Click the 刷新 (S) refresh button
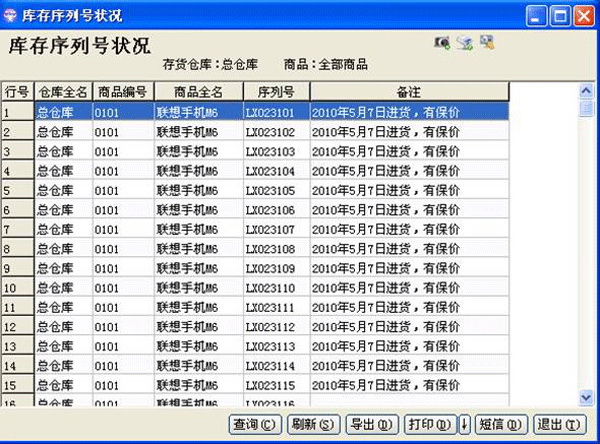This screenshot has height=444, width=600. pyautogui.click(x=314, y=424)
